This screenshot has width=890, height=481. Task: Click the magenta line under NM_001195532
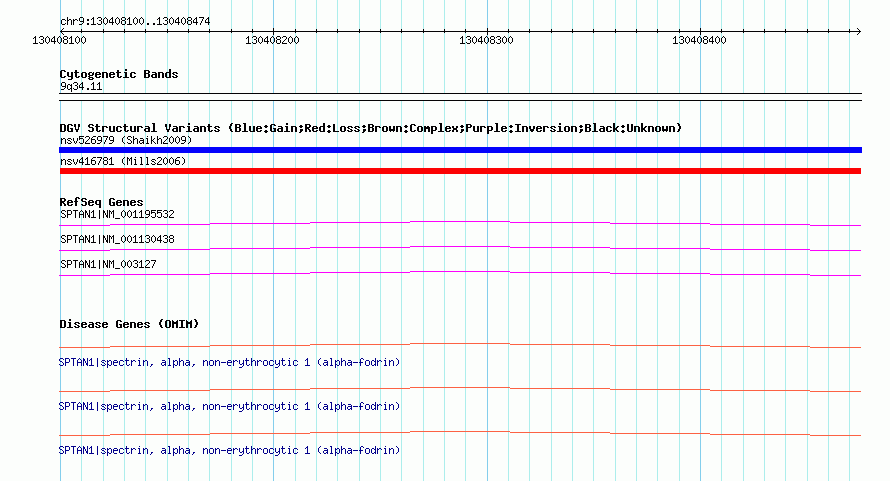click(460, 223)
